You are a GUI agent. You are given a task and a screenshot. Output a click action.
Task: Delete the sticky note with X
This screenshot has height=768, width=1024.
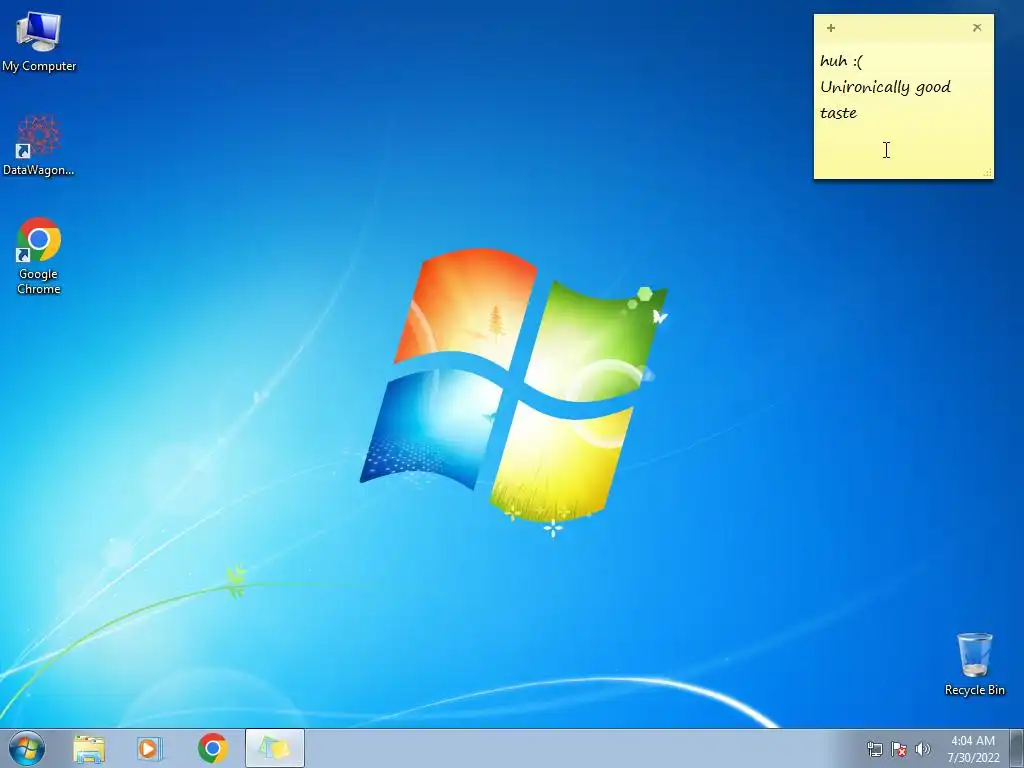(x=977, y=27)
